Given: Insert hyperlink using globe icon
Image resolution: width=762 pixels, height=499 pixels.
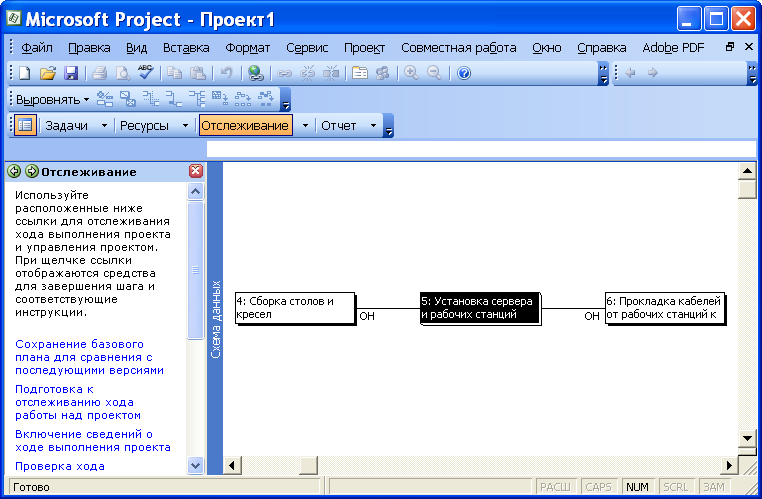Looking at the screenshot, I should [x=255, y=73].
